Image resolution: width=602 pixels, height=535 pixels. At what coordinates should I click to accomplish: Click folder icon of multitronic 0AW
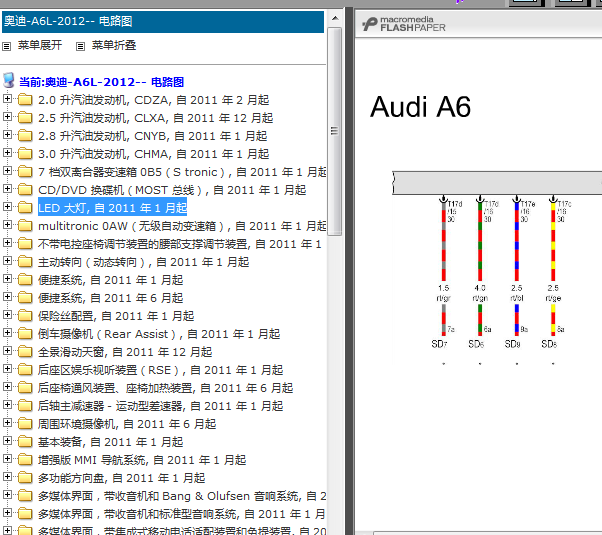tap(25, 226)
